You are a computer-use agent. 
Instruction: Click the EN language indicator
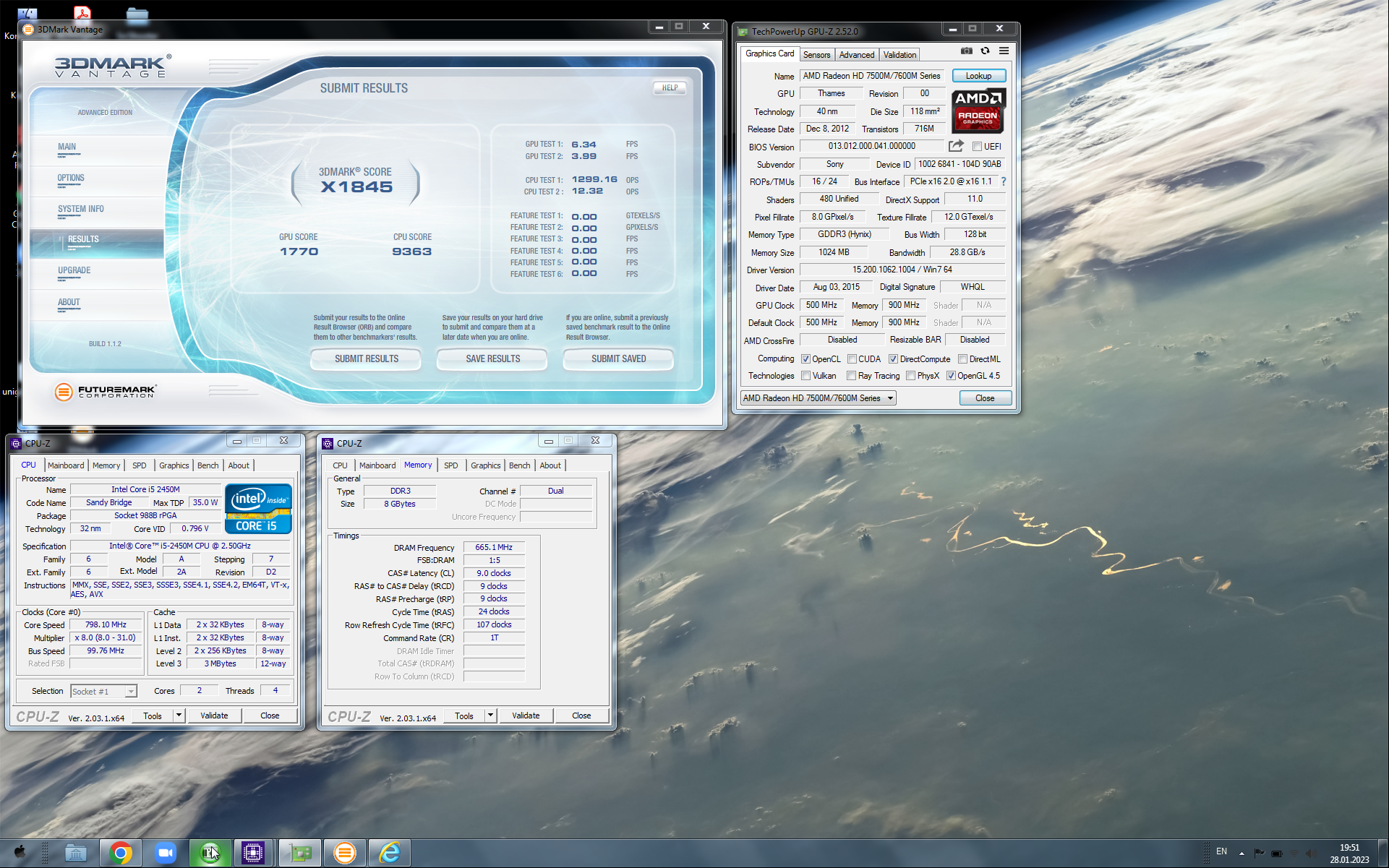(x=1221, y=851)
